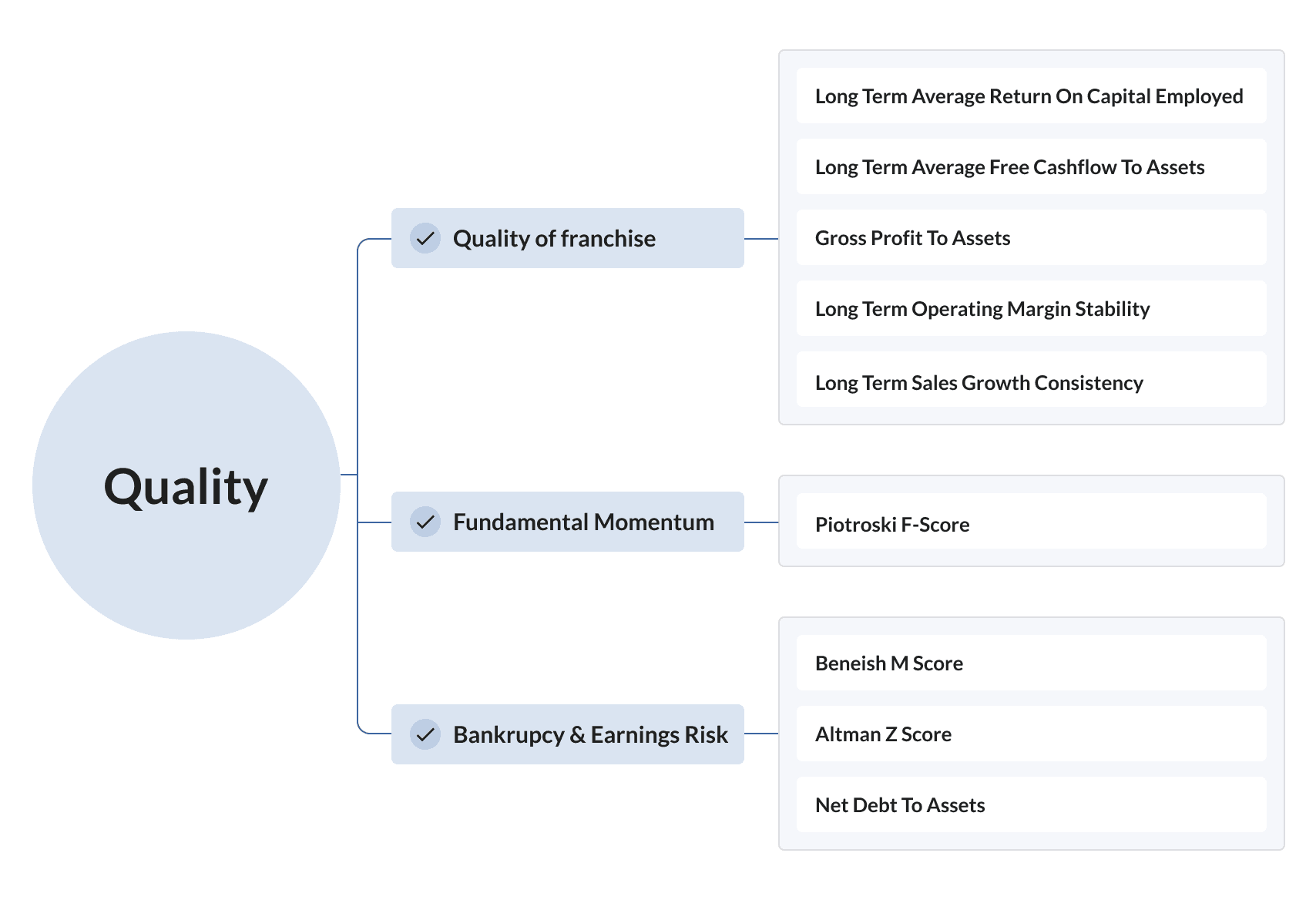
Task: Select the Beneish M Score item
Action: (x=1032, y=663)
